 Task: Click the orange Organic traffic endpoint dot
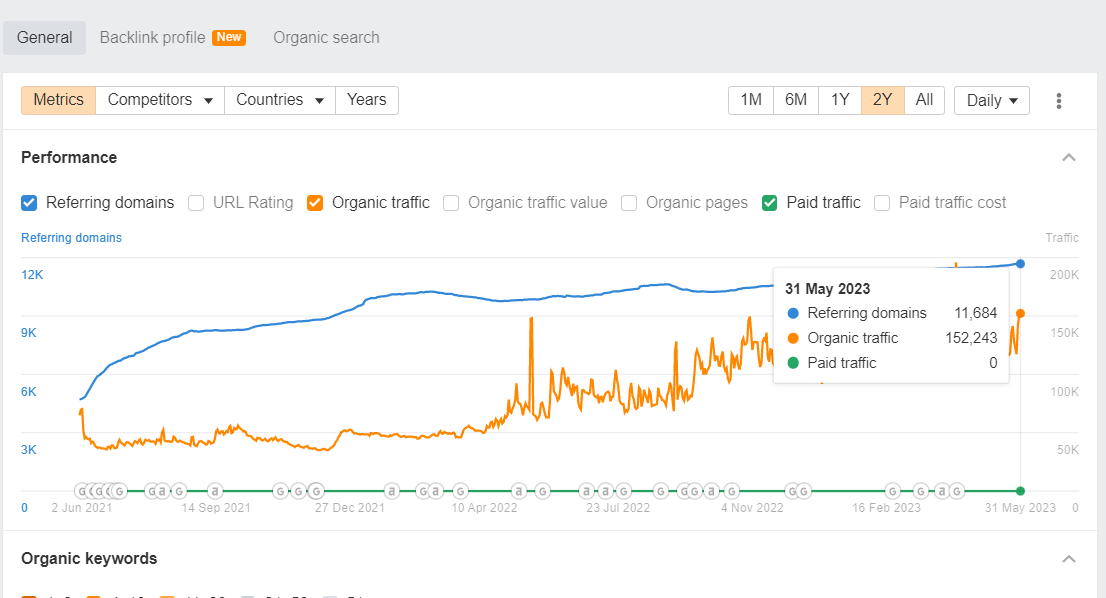pos(1020,314)
